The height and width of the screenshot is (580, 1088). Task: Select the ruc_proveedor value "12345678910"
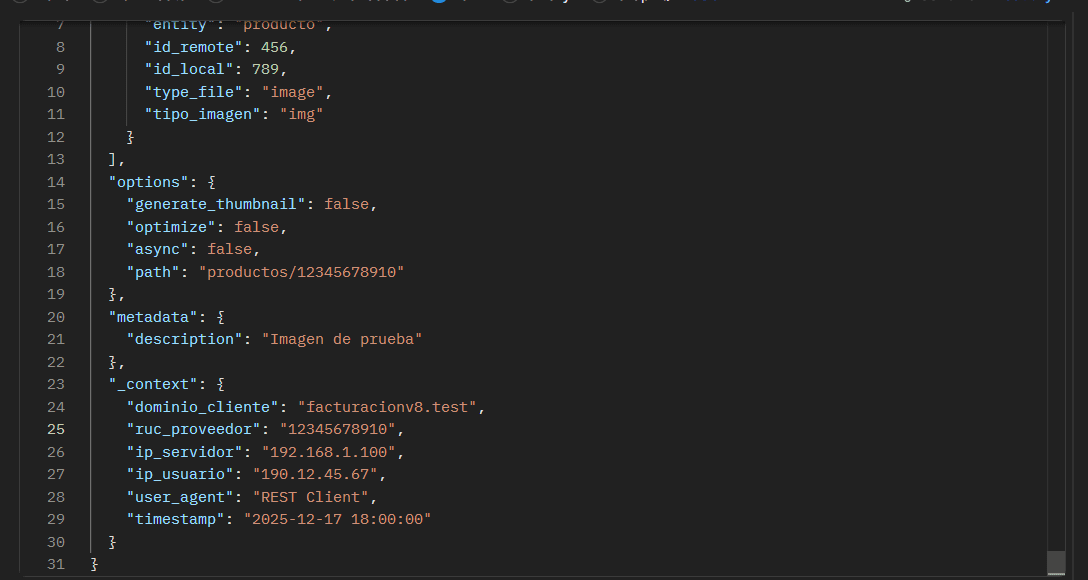(x=337, y=430)
